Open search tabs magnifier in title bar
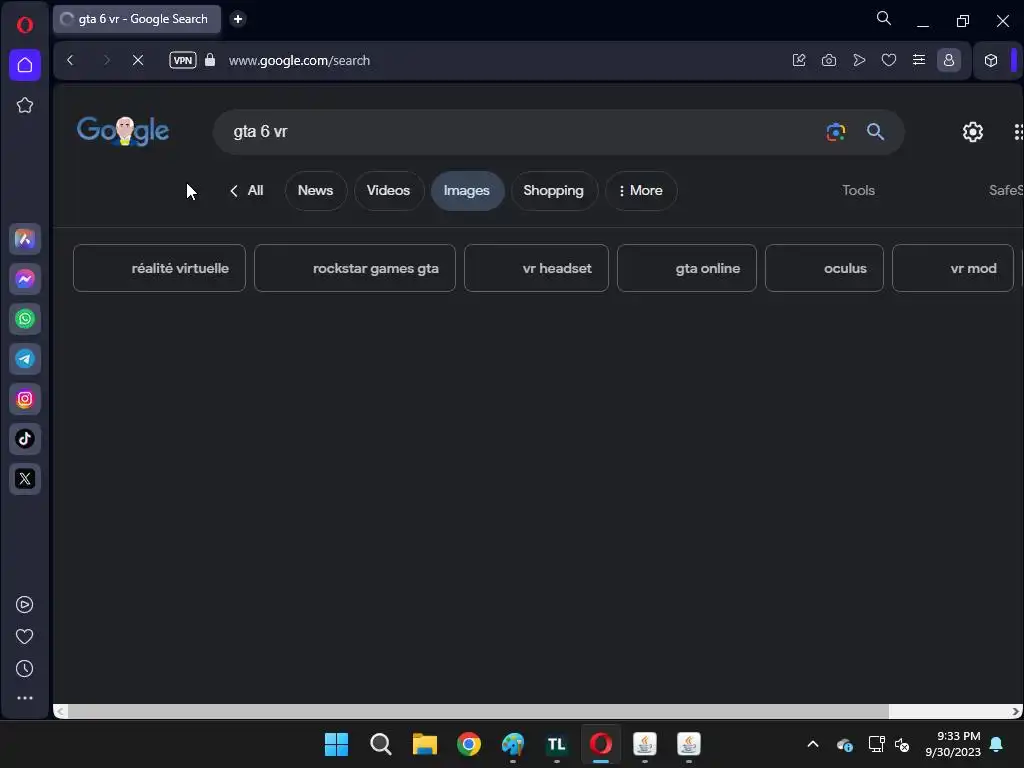The image size is (1024, 768). pyautogui.click(x=884, y=18)
